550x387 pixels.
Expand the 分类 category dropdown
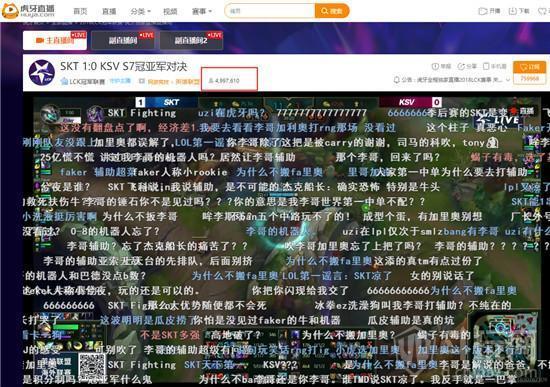click(x=140, y=11)
